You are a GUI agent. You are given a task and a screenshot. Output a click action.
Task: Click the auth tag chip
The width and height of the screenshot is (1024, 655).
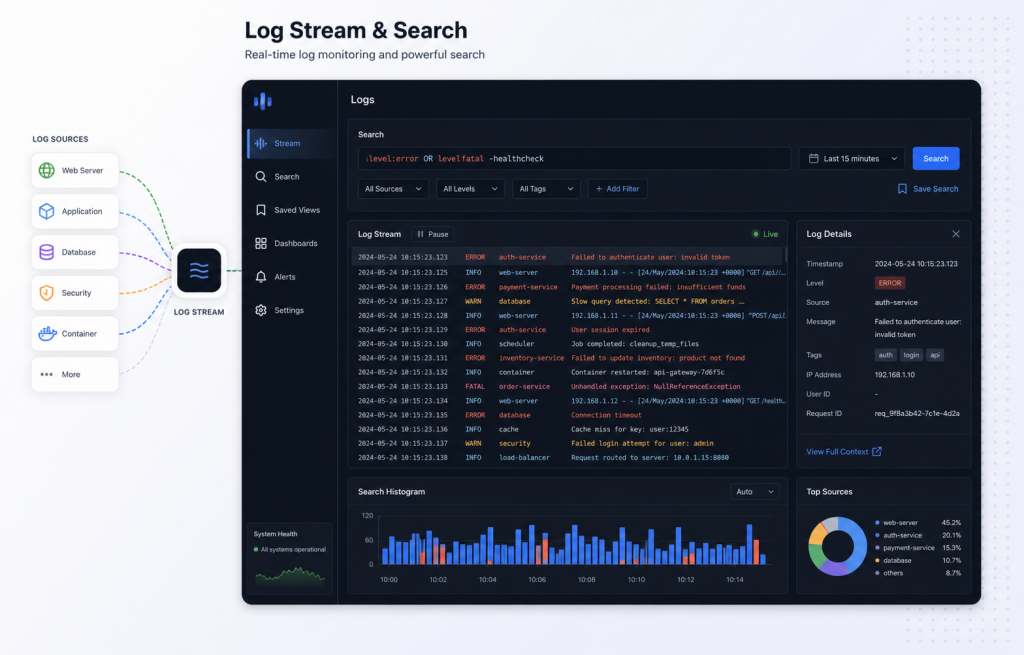[x=885, y=355]
